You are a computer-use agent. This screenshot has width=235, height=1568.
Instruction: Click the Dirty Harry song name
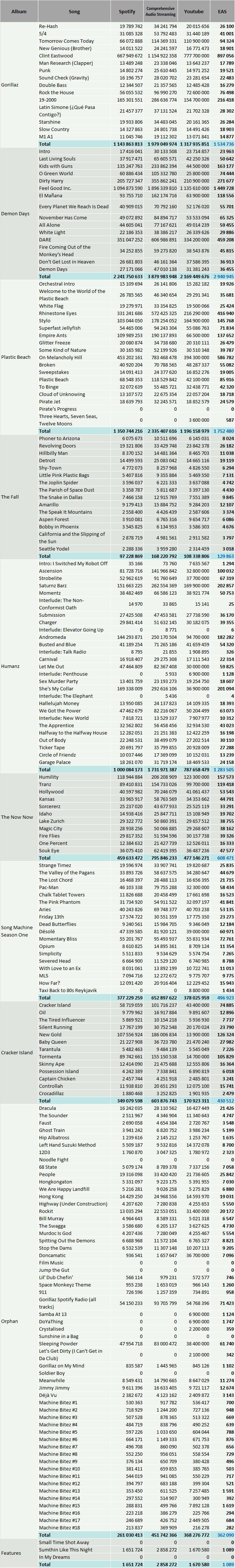point(51,181)
